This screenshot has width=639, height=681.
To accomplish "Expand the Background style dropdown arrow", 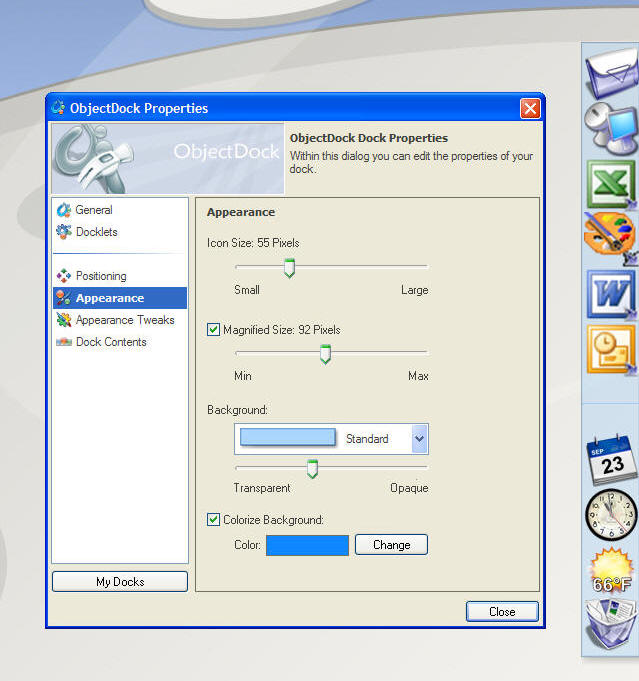I will tap(419, 439).
